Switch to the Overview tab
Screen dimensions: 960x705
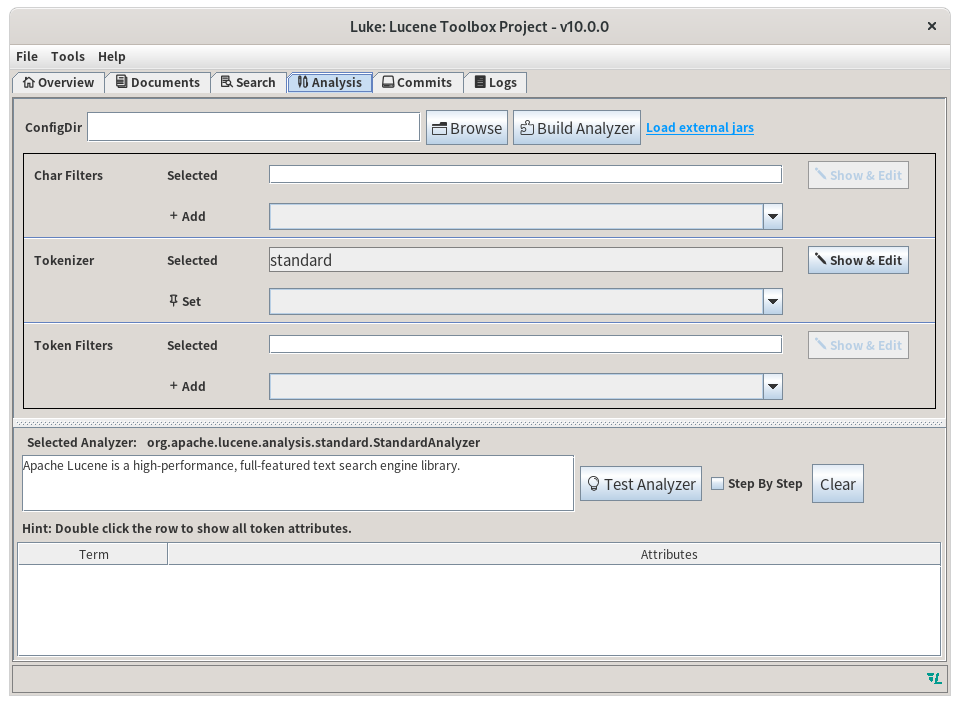(x=59, y=83)
